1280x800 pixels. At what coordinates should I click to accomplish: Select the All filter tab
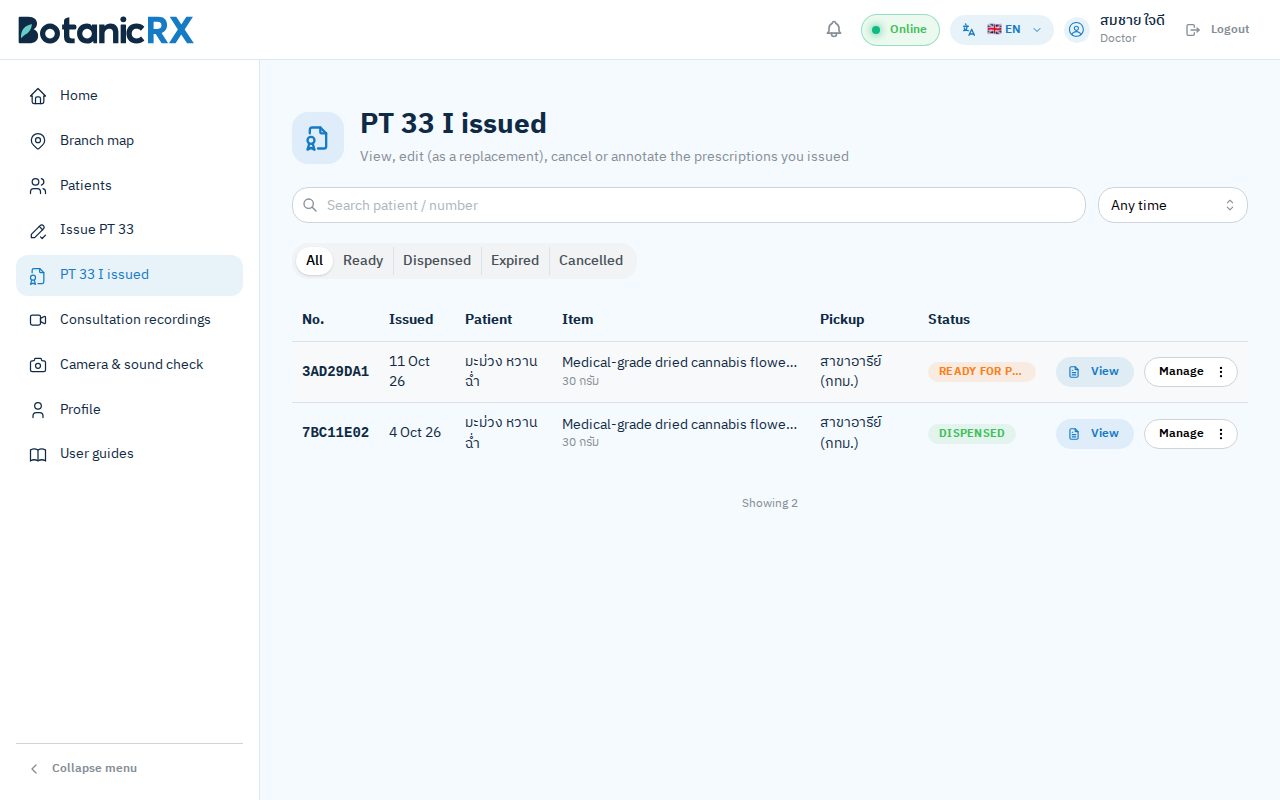[314, 261]
